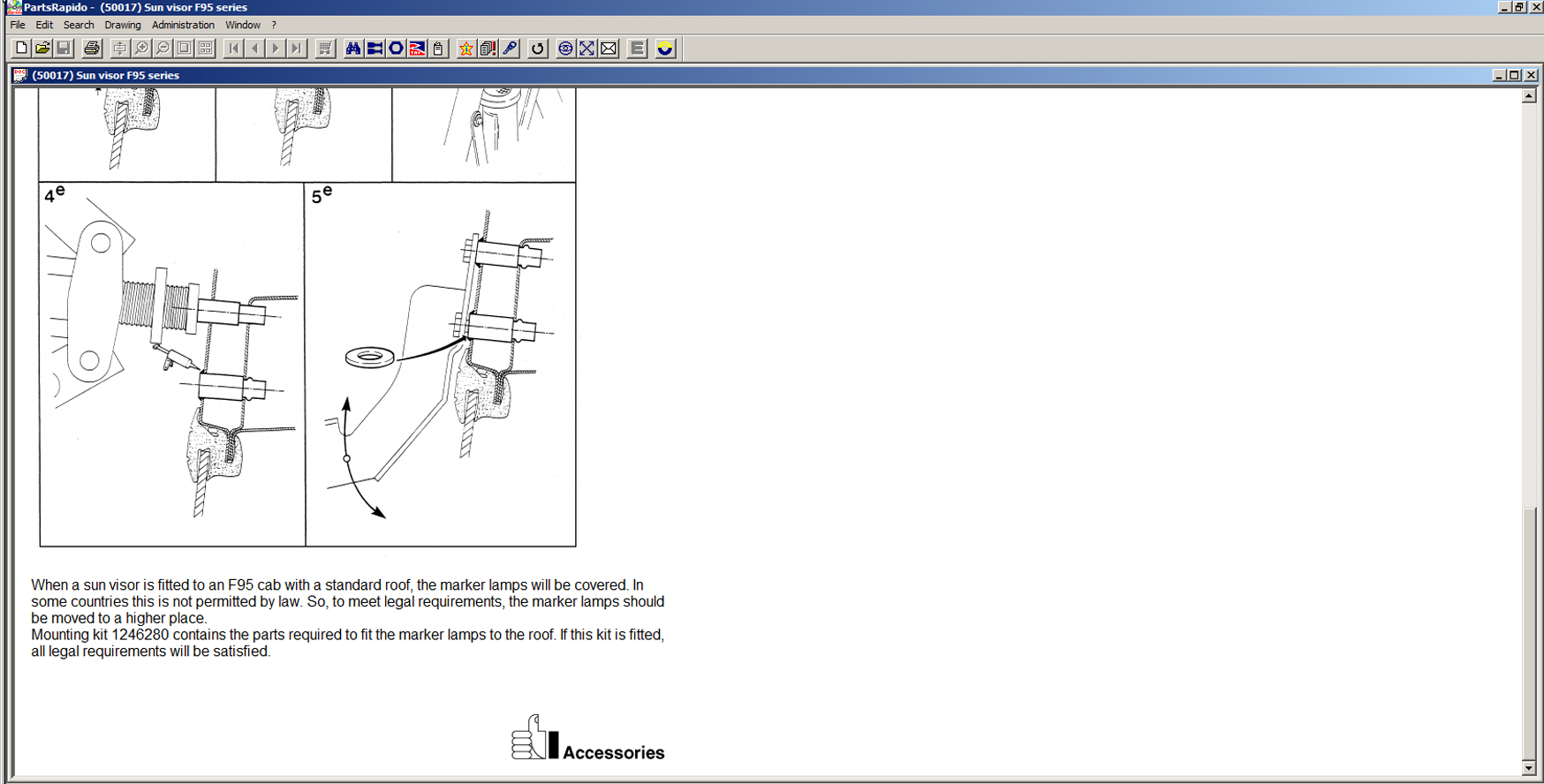Click the zoom in magnifier icon
1544x784 pixels.
pyautogui.click(x=141, y=49)
